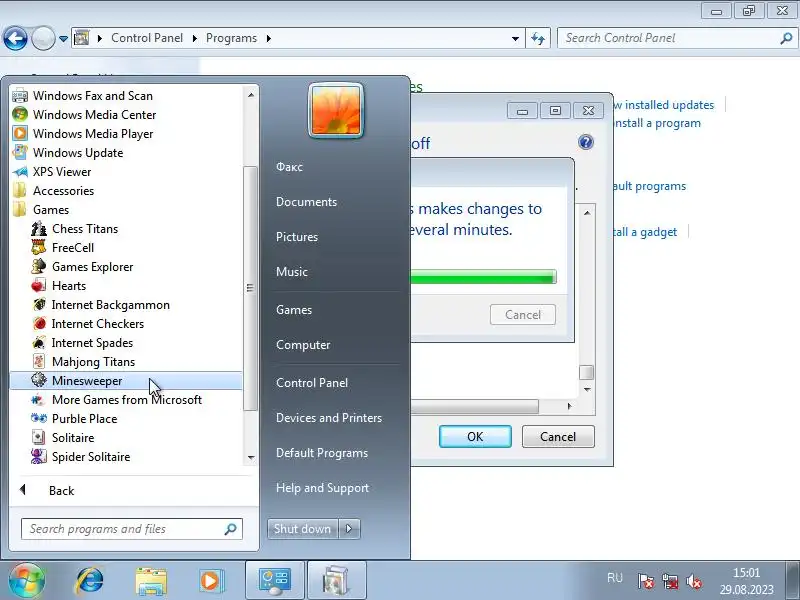The image size is (800, 600).
Task: Click the installed updates link
Action: coord(663,105)
